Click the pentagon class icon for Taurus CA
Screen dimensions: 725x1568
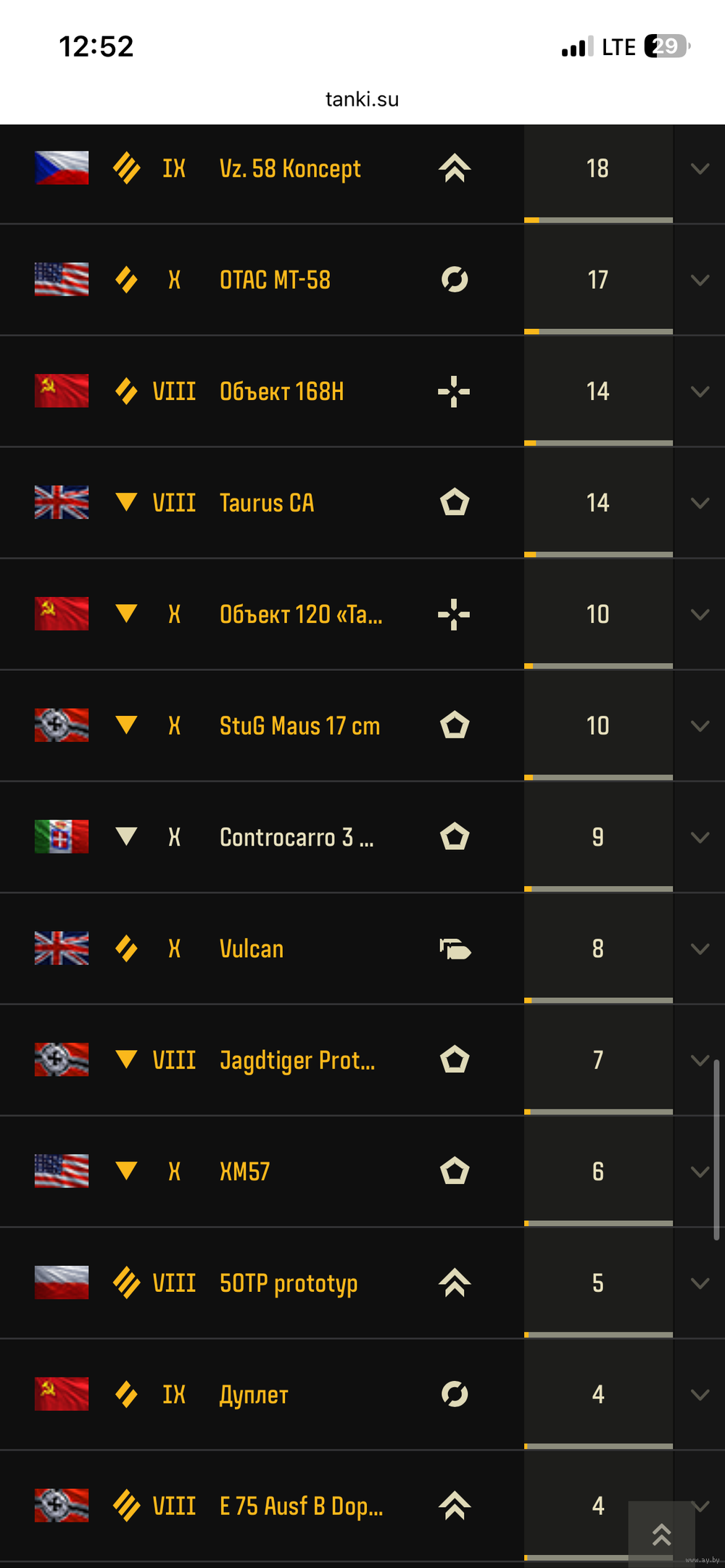[455, 503]
